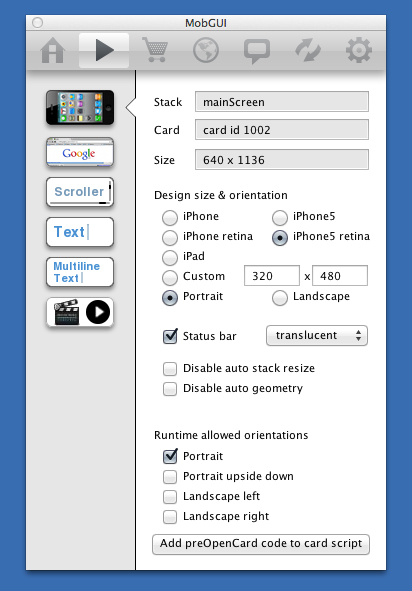Select the iPhone design size radio
Screen dimensions: 412x591
coord(170,217)
